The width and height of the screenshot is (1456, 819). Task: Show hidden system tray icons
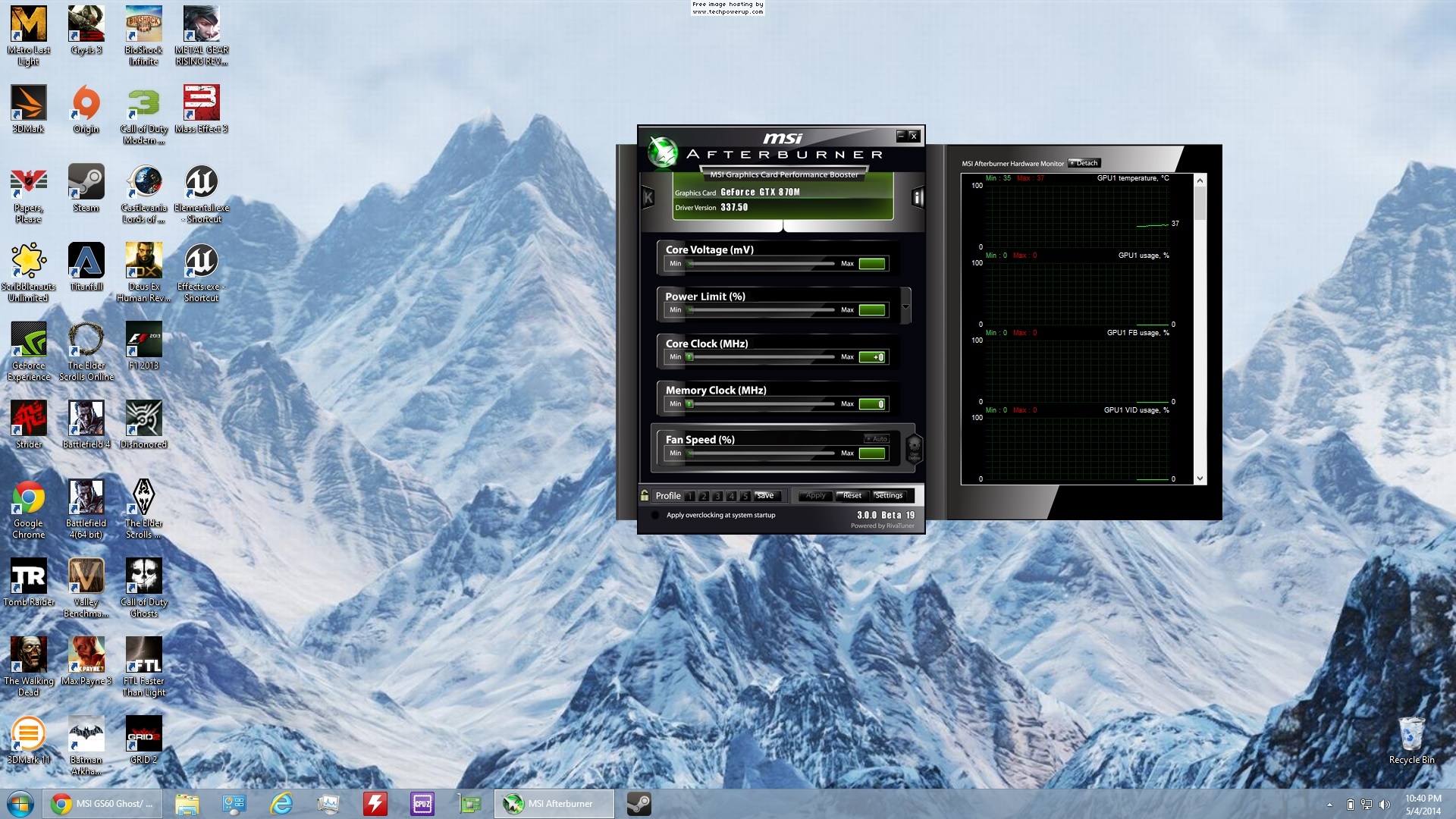[1329, 805]
